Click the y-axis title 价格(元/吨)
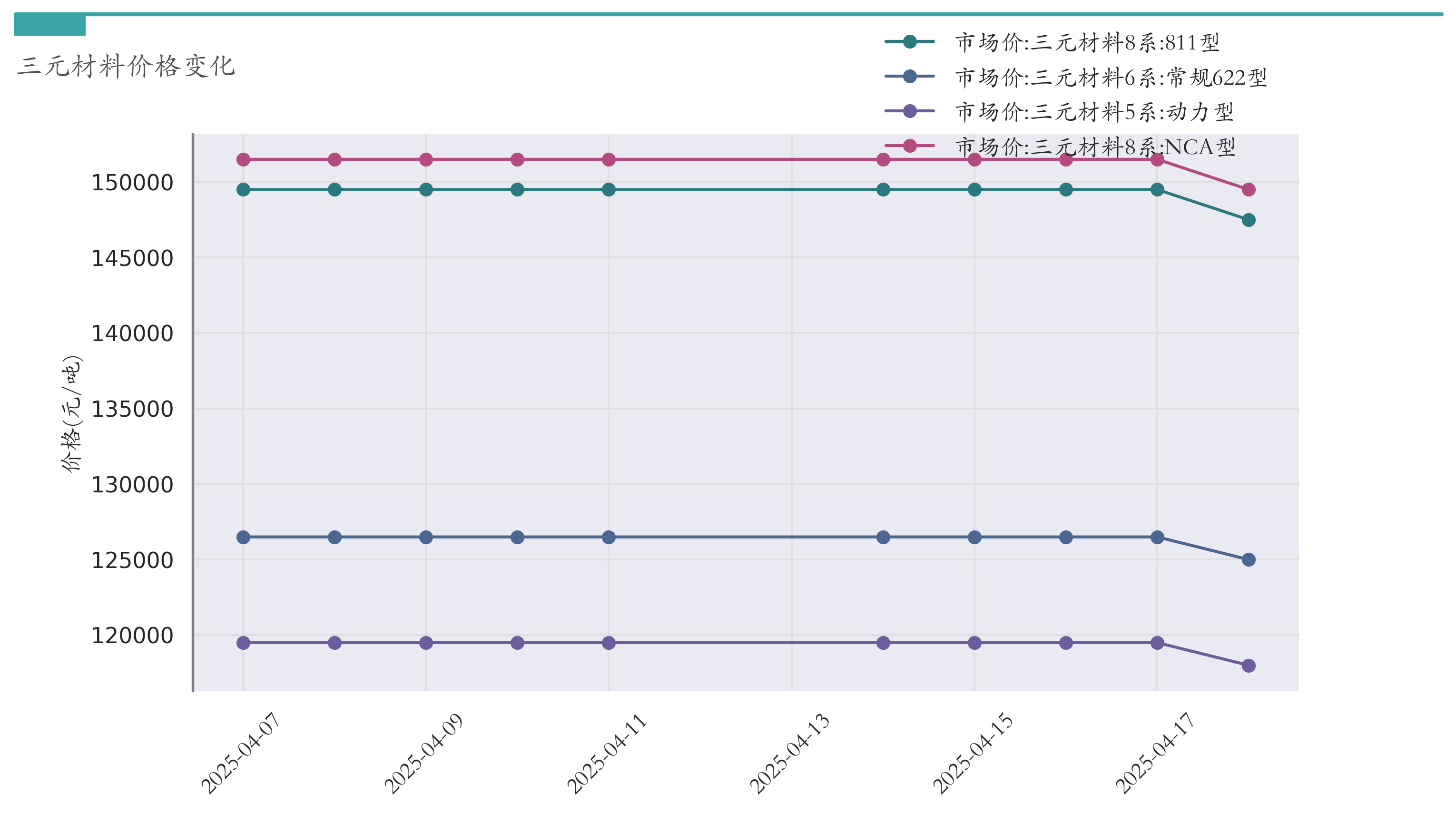1456x813 pixels. tap(71, 413)
